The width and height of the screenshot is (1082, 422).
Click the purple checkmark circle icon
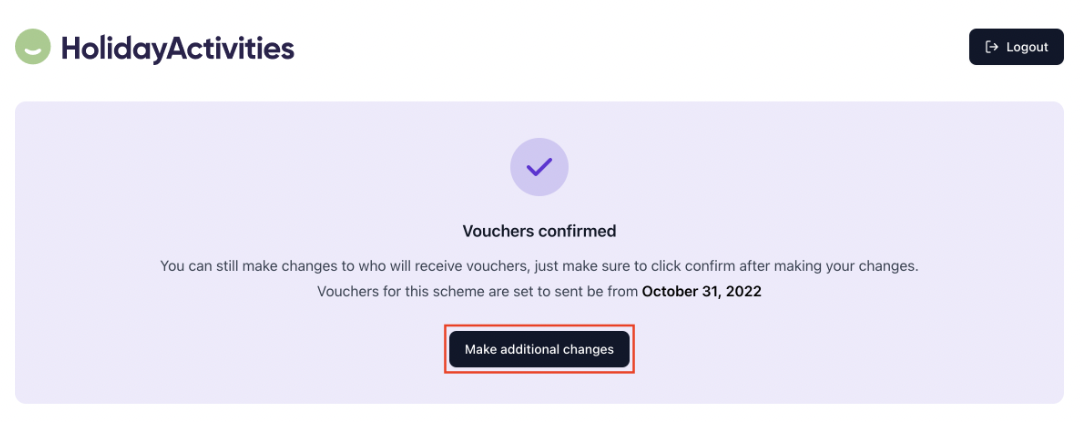(539, 167)
